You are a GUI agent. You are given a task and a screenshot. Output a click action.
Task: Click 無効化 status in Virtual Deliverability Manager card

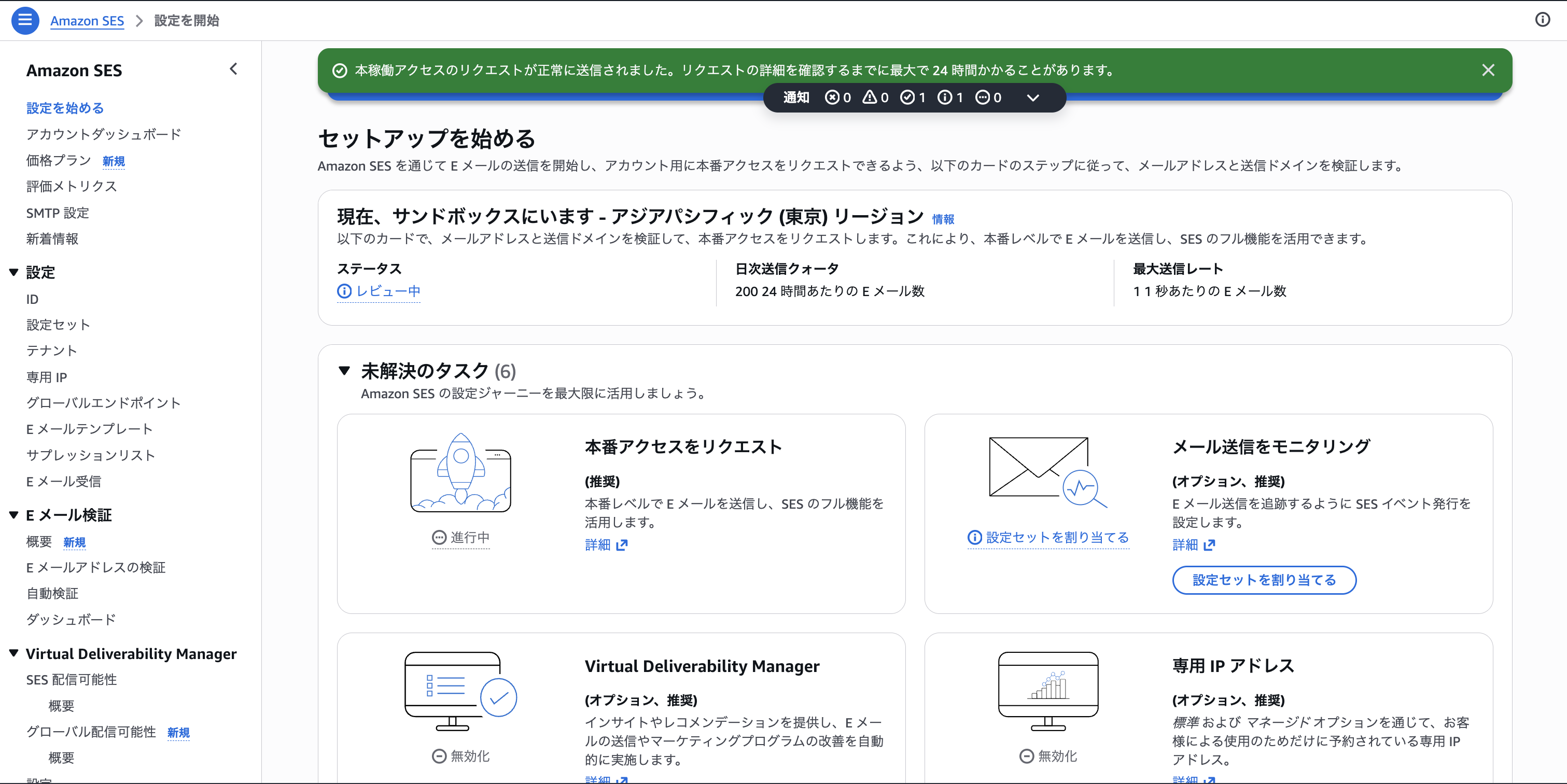point(460,757)
